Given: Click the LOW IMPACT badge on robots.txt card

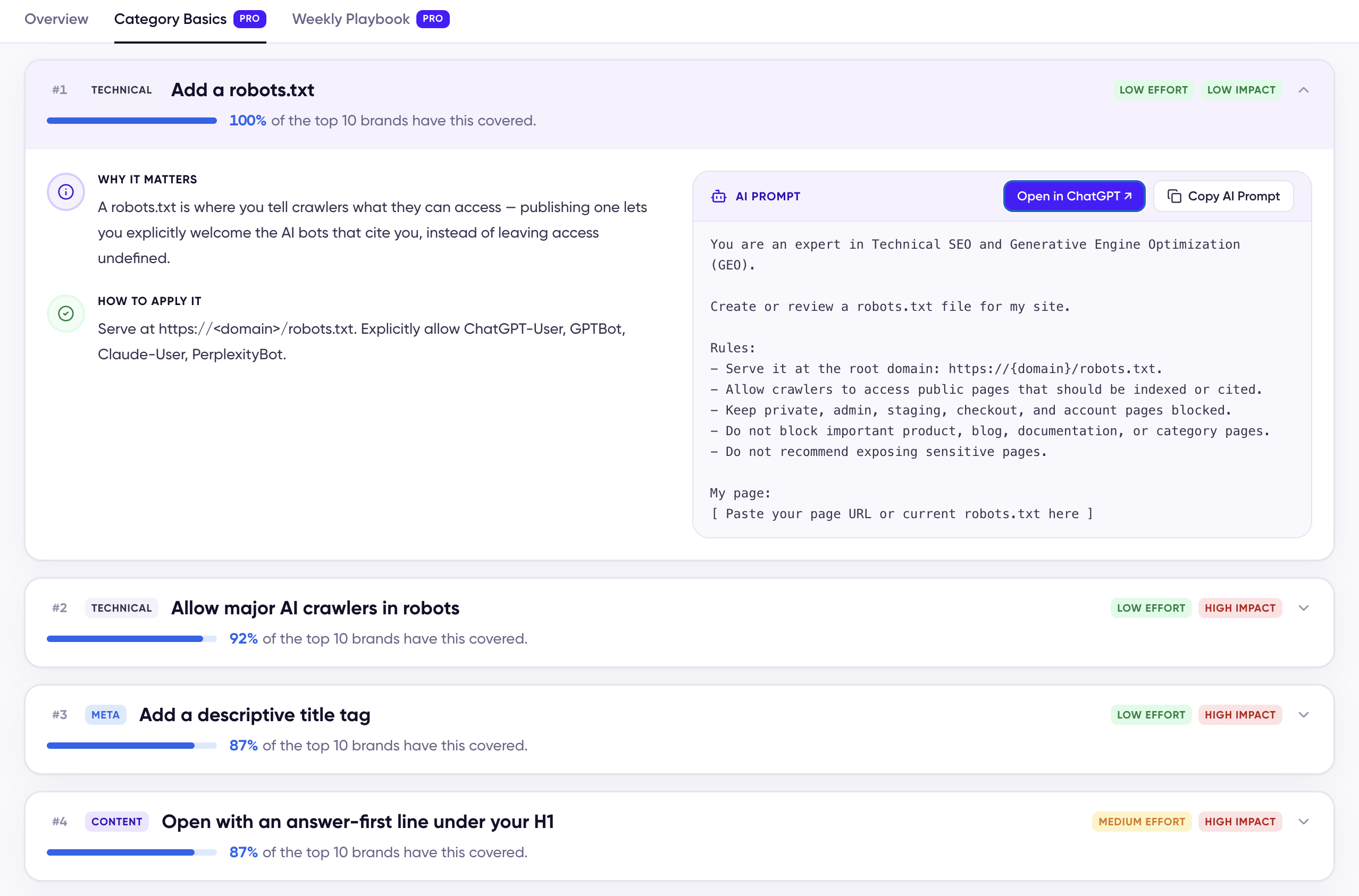Looking at the screenshot, I should (1241, 90).
